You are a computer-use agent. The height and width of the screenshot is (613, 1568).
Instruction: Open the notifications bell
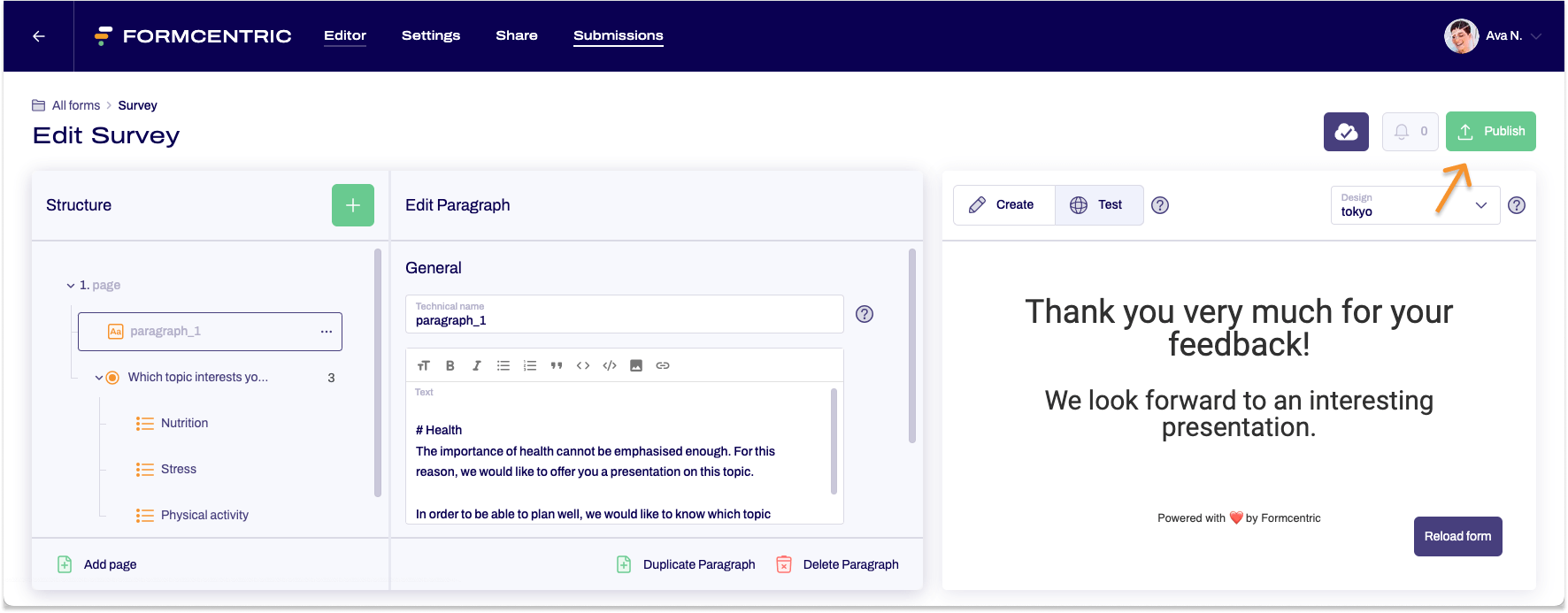1410,132
